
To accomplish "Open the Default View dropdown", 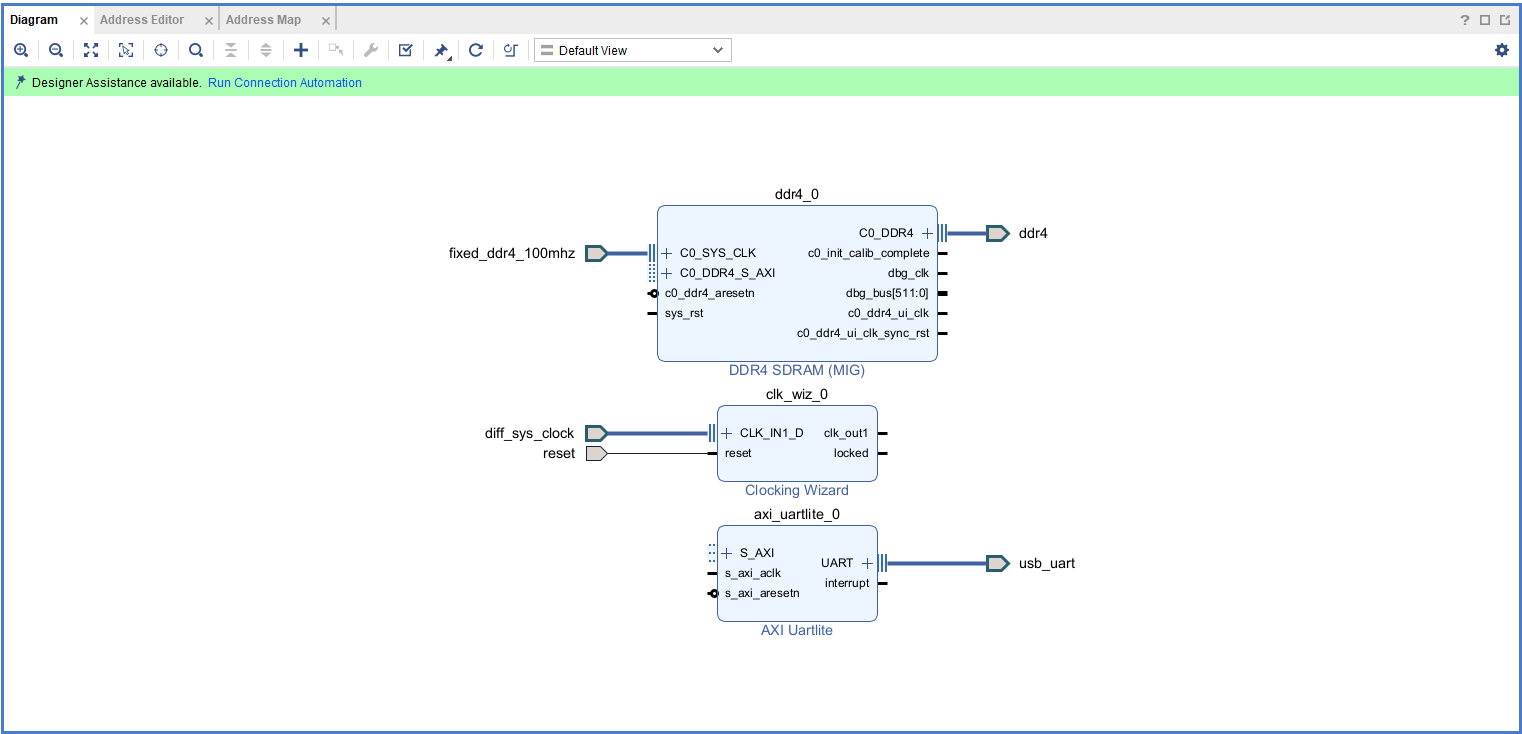I will click(633, 50).
